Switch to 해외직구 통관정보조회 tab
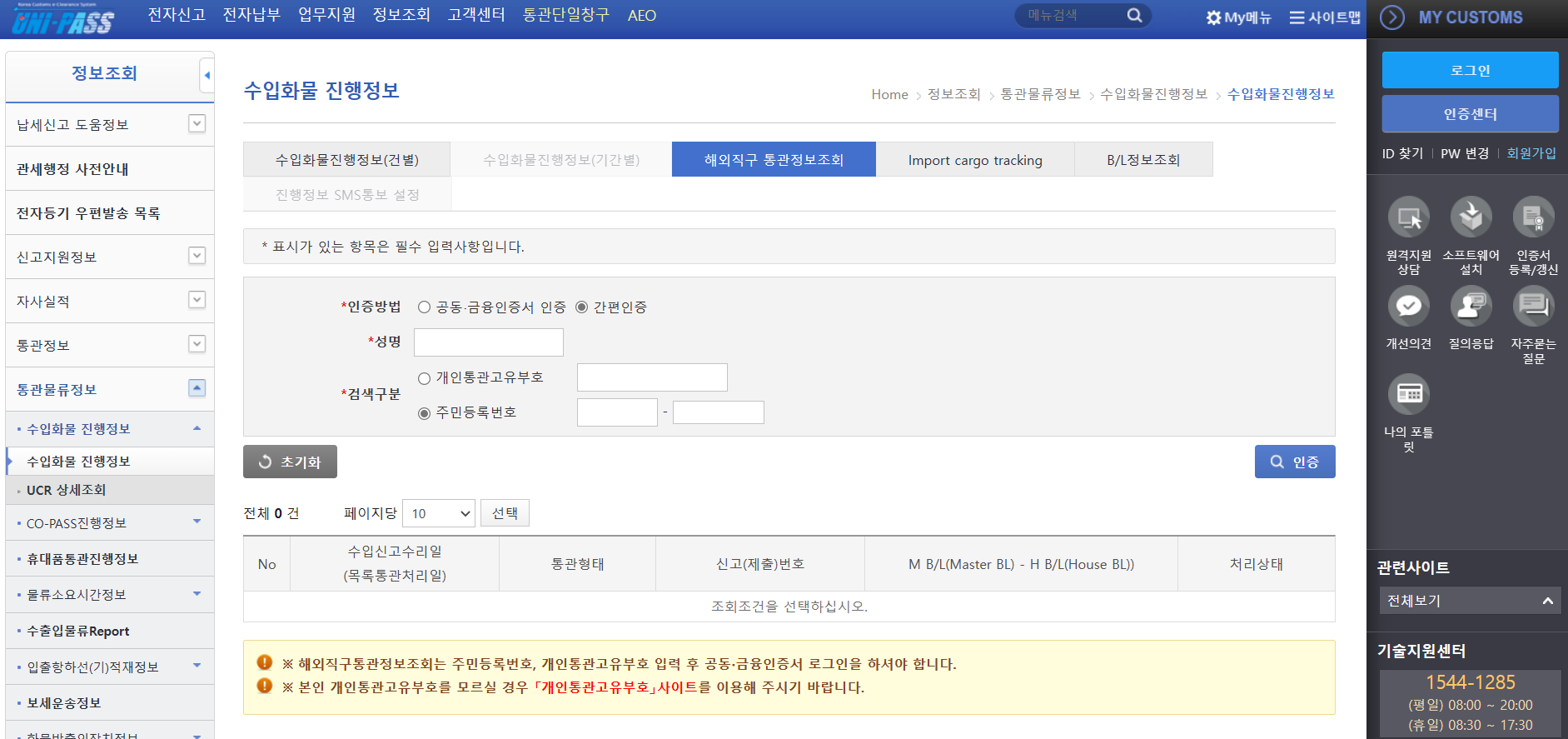 (x=774, y=159)
